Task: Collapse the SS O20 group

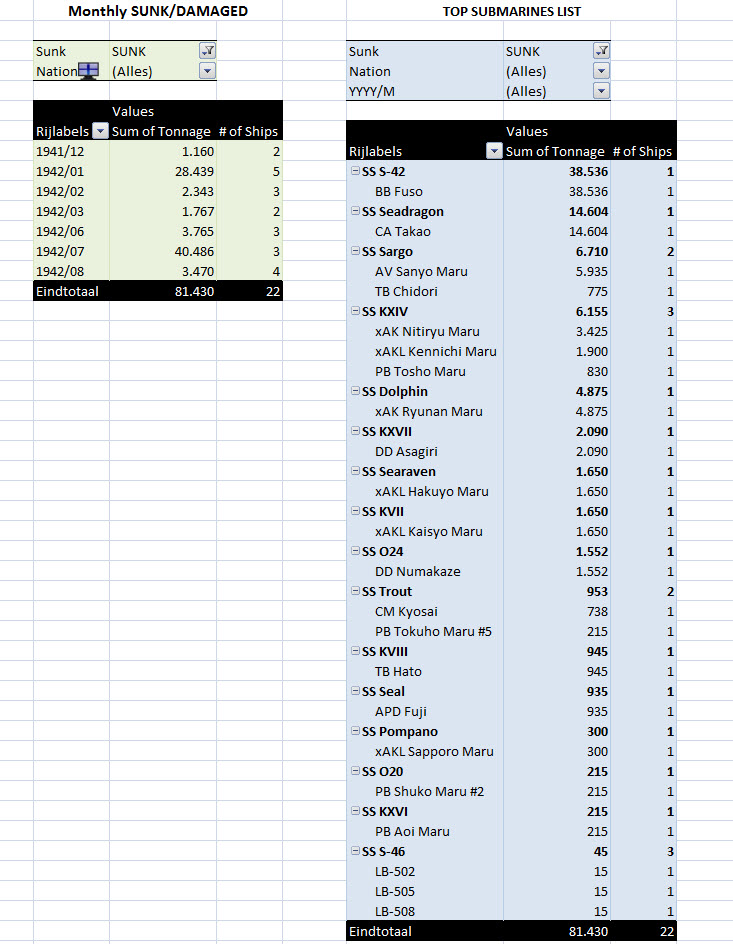Action: (356, 771)
